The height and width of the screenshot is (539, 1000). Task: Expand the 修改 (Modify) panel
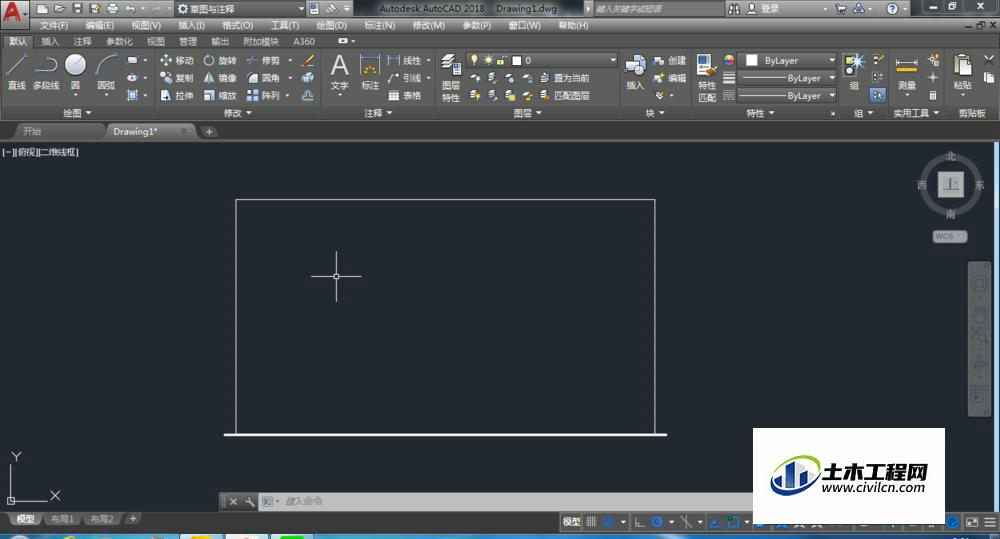(x=237, y=113)
